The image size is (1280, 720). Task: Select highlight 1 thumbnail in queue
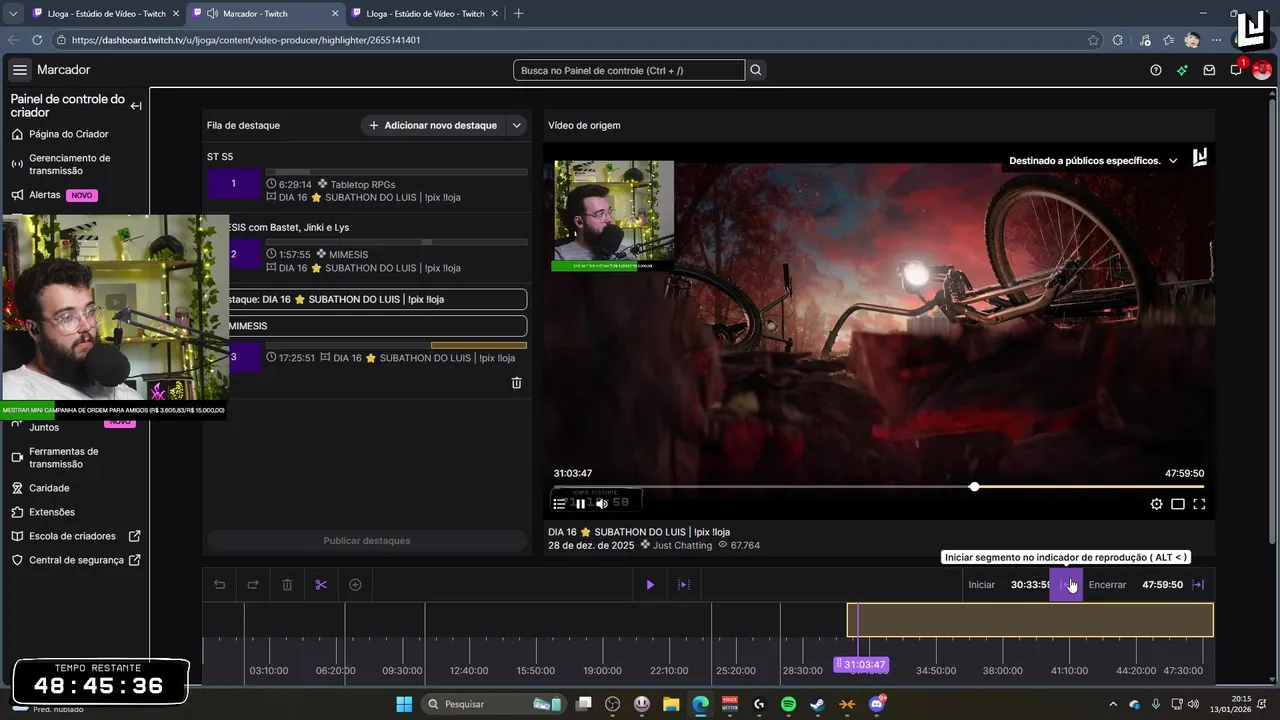point(234,184)
